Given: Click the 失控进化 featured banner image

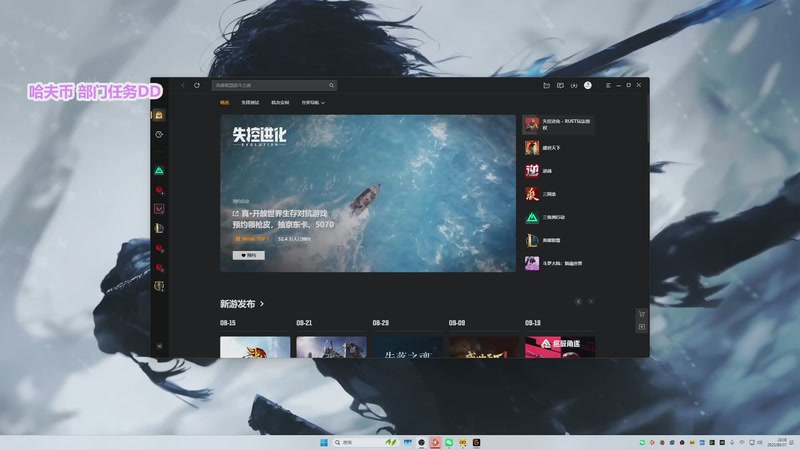Looking at the screenshot, I should [368, 193].
